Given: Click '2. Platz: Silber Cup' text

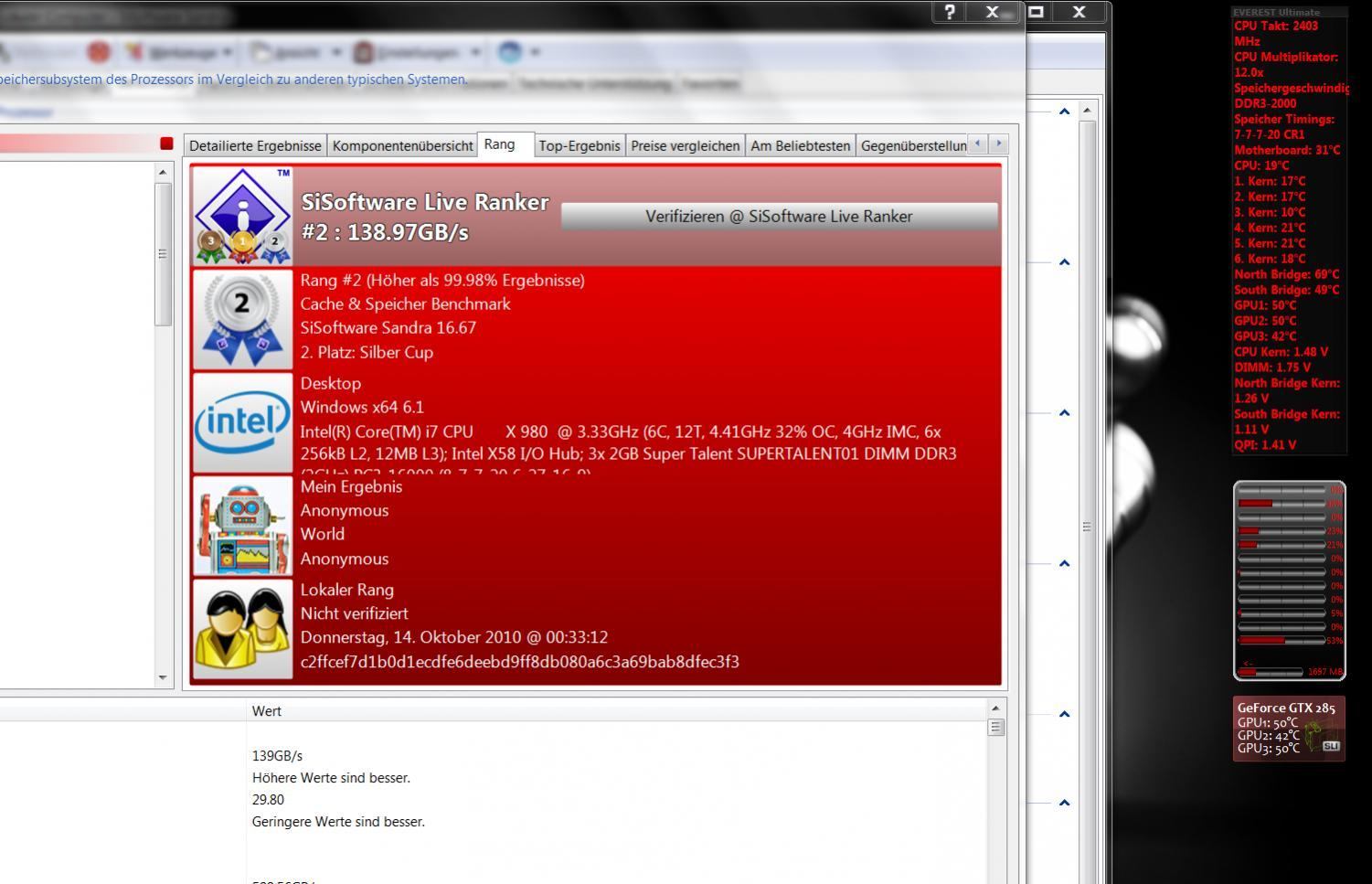Looking at the screenshot, I should pos(367,352).
